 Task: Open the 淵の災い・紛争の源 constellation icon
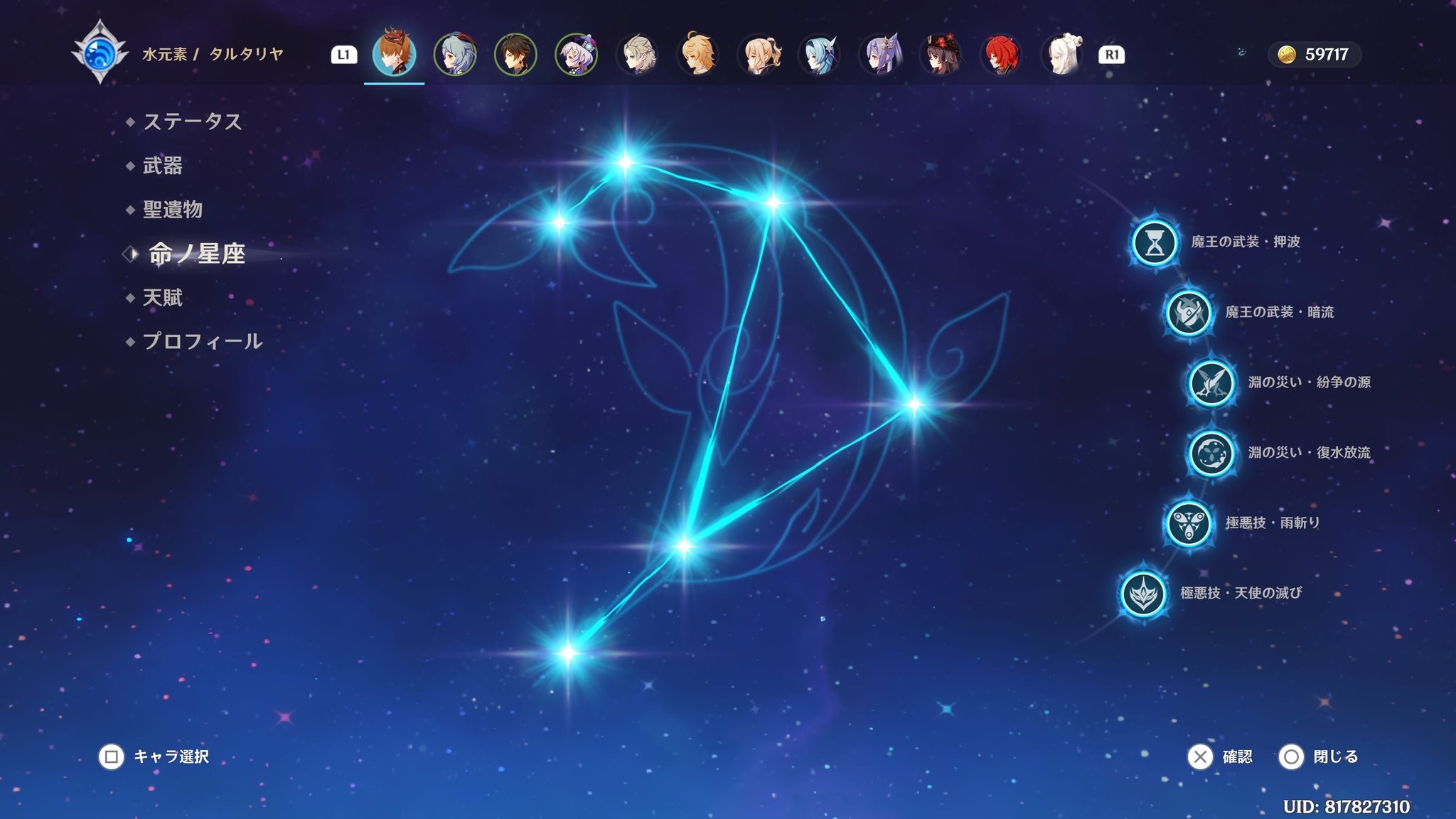pyautogui.click(x=1211, y=383)
